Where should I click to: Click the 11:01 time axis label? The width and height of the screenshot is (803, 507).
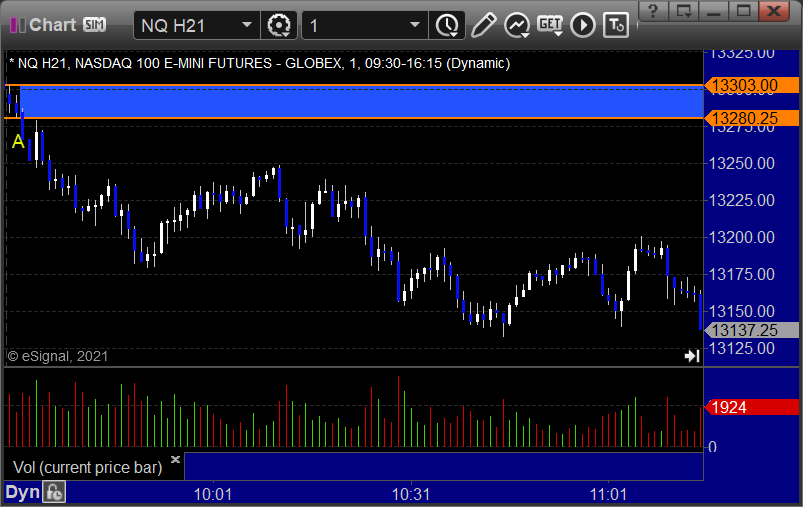608,494
